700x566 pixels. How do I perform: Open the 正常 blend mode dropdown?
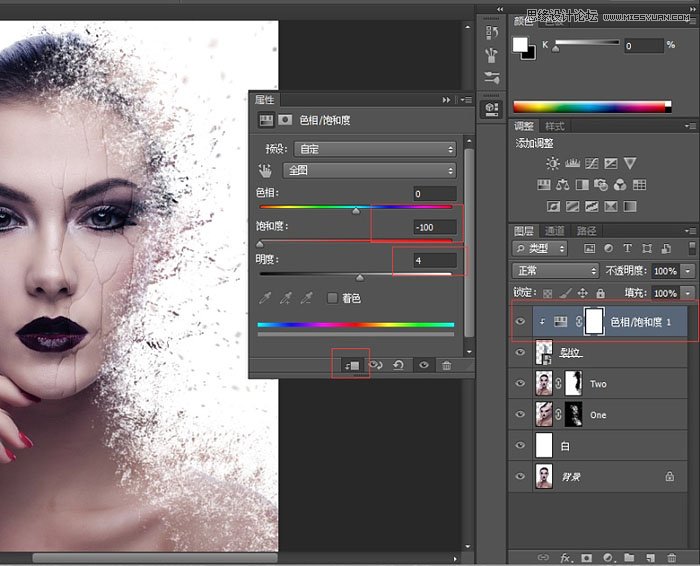[554, 270]
